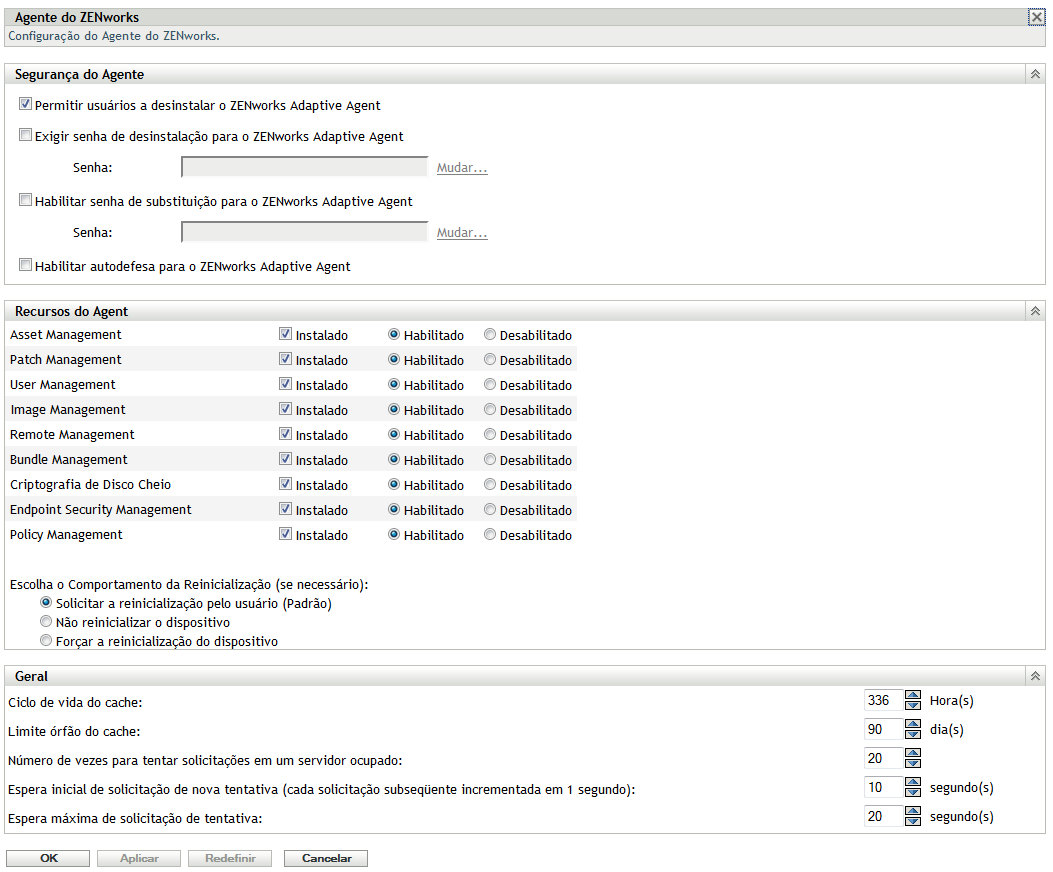Image resolution: width=1053 pixels, height=872 pixels.
Task: Enable Habilitar senha de substituição checkbox
Action: coord(26,200)
